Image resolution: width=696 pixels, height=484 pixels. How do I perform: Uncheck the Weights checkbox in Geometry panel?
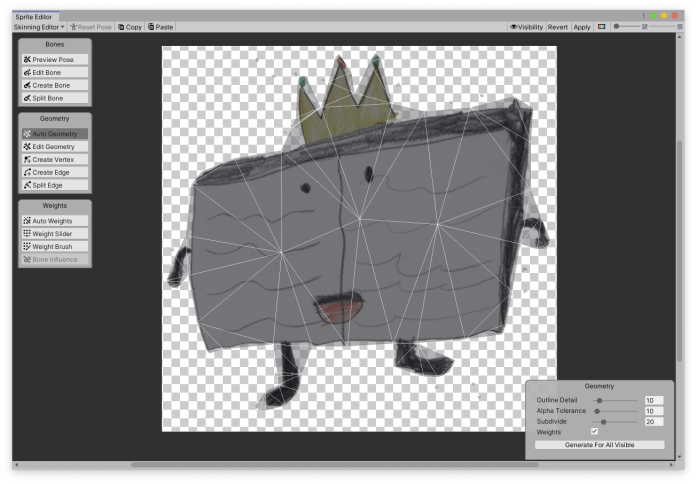coord(595,432)
